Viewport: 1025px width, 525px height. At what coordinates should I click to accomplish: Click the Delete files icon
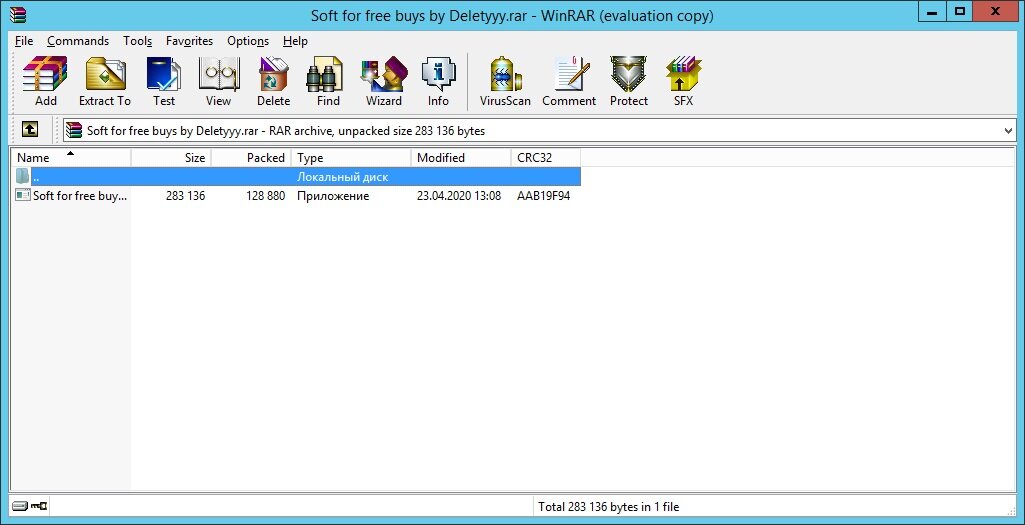pyautogui.click(x=273, y=81)
